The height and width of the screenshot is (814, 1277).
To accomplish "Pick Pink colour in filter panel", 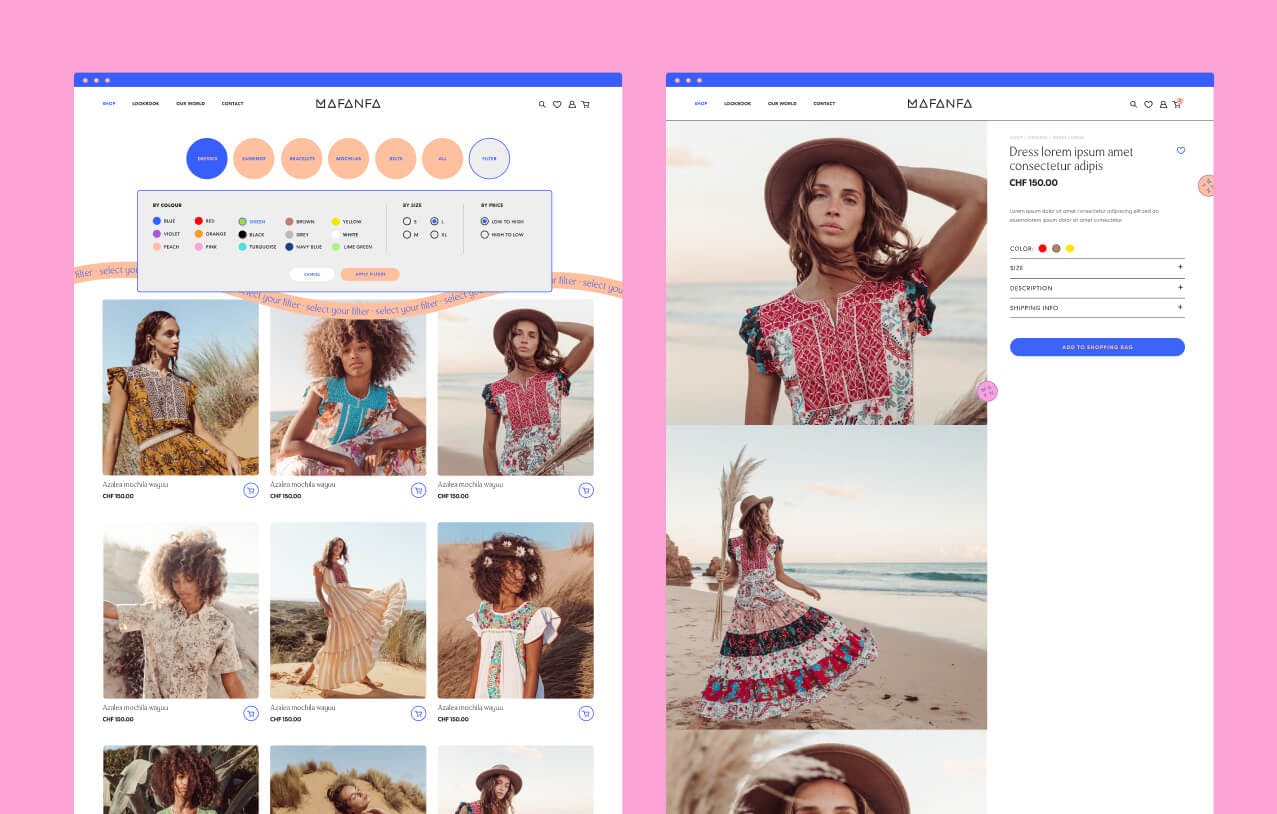I will 199,247.
